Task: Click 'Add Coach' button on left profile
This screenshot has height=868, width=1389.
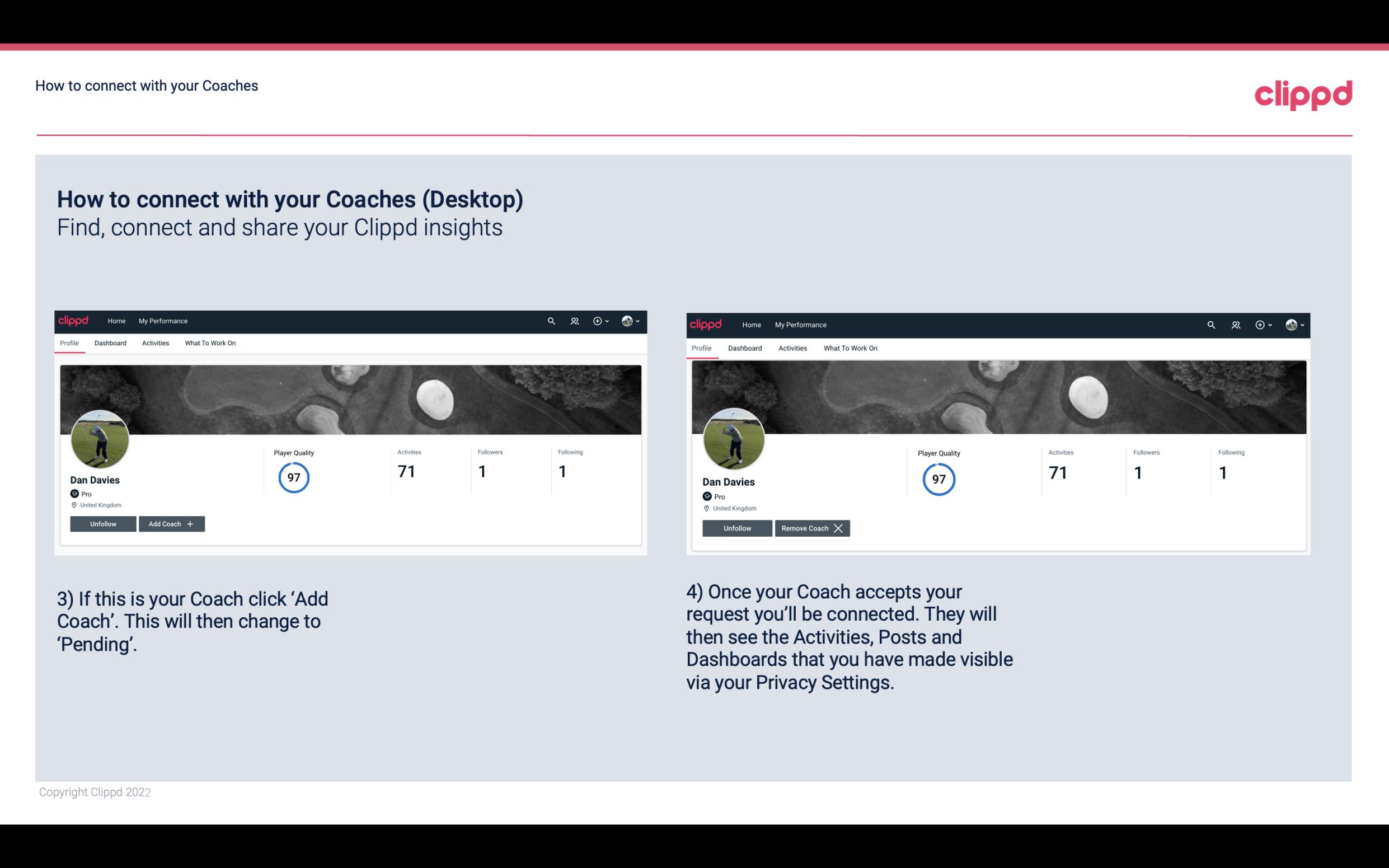Action: [171, 523]
